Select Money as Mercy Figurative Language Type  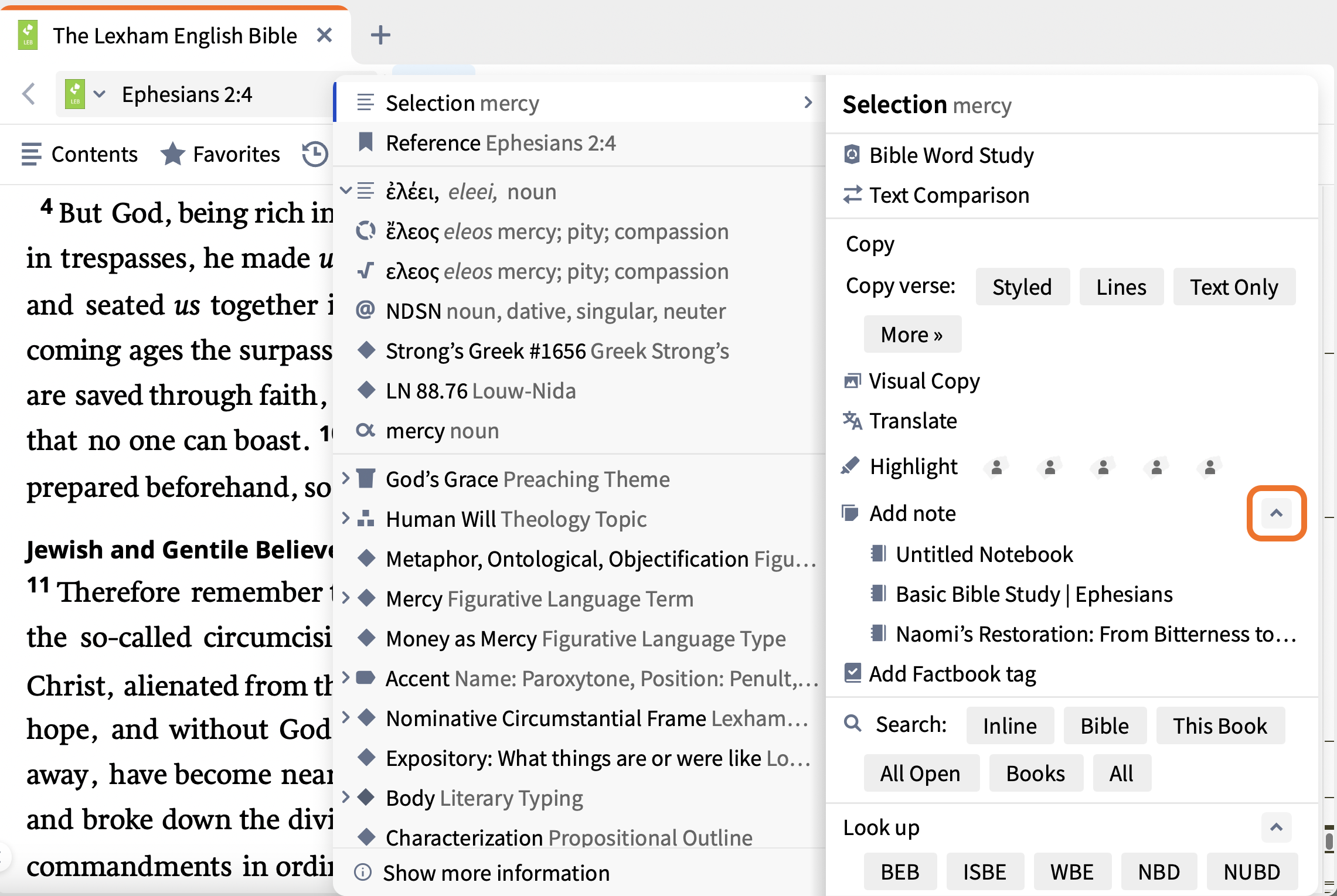579,639
